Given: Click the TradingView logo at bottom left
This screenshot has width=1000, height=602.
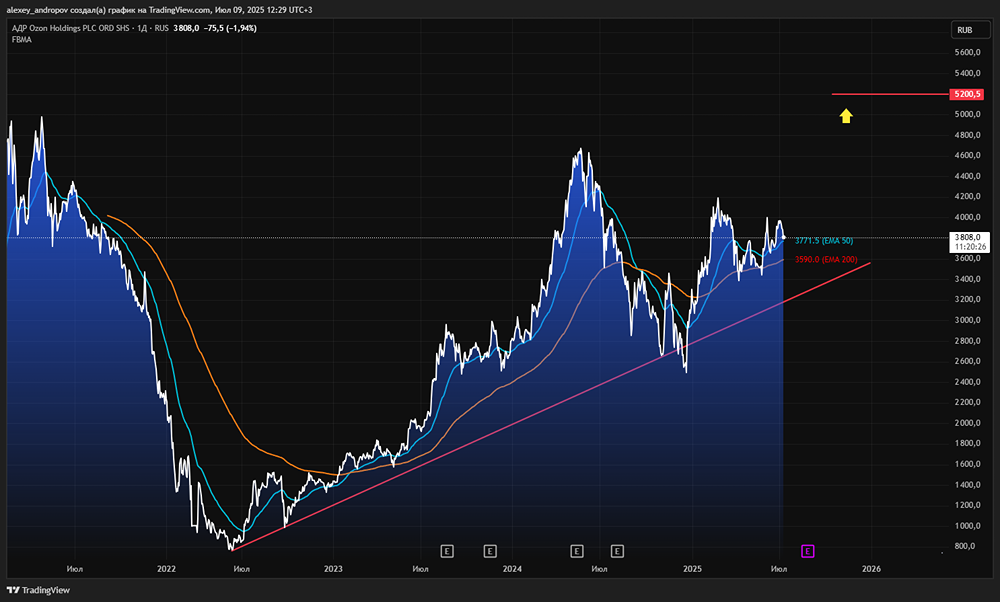Looking at the screenshot, I should click(38, 590).
